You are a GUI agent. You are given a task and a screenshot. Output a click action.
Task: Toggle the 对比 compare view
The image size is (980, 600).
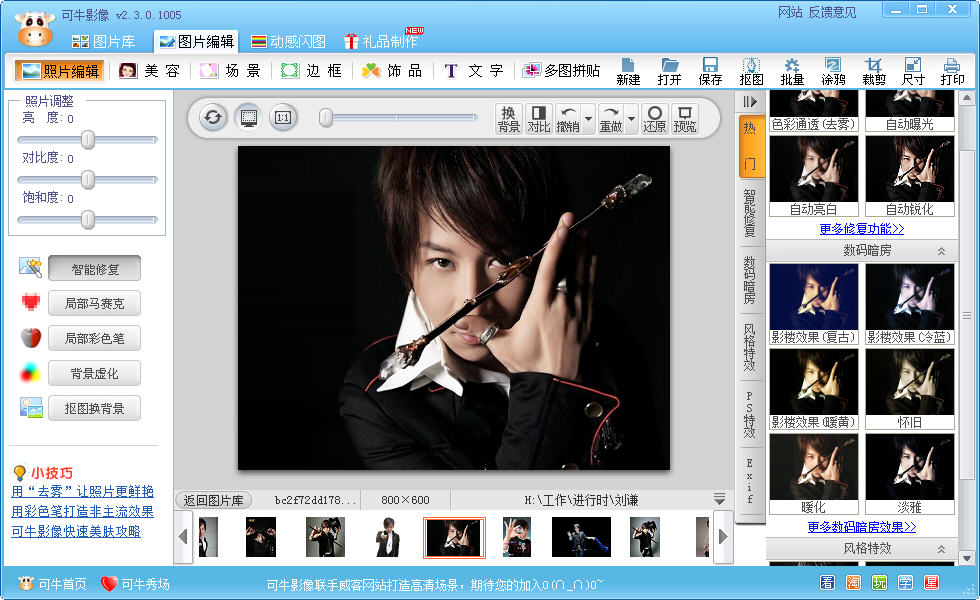coord(539,119)
